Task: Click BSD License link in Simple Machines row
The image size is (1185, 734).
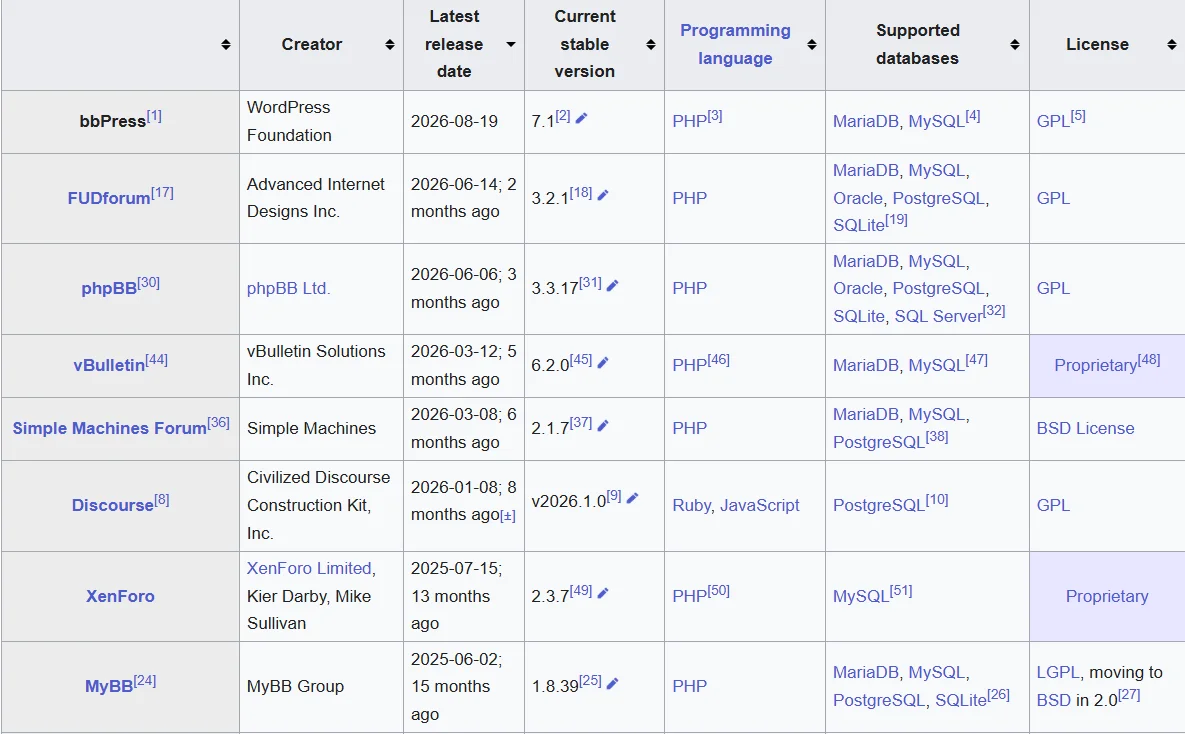Action: pyautogui.click(x=1085, y=428)
